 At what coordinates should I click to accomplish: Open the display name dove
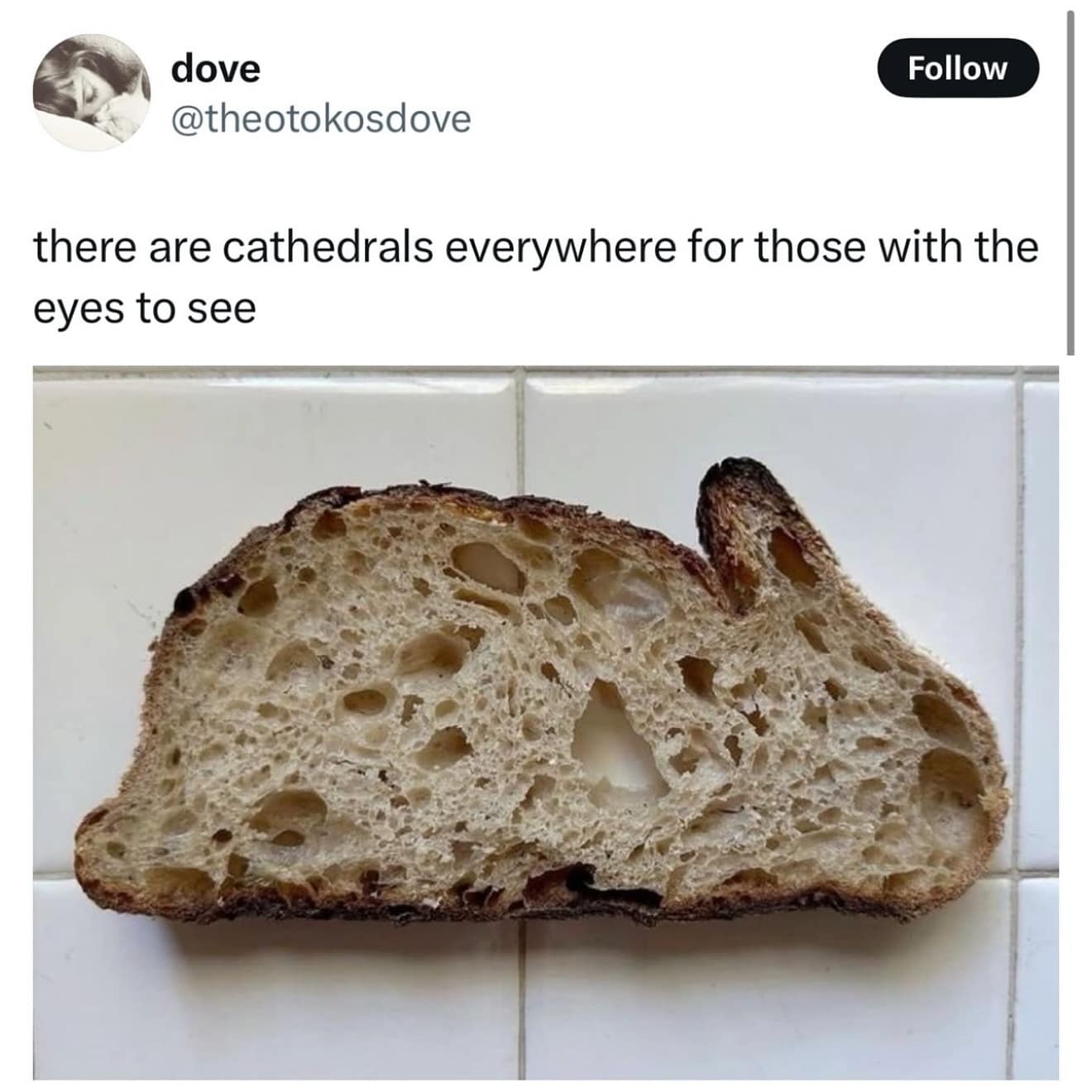click(x=216, y=69)
